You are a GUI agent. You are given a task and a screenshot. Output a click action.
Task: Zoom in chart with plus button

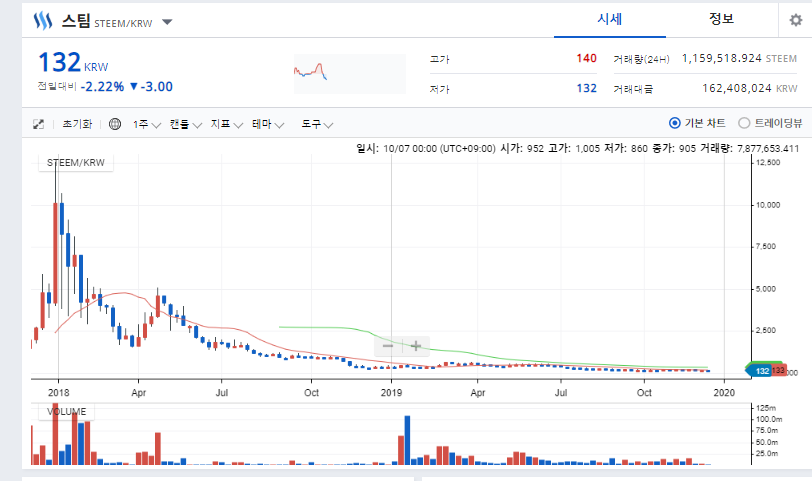pos(416,346)
